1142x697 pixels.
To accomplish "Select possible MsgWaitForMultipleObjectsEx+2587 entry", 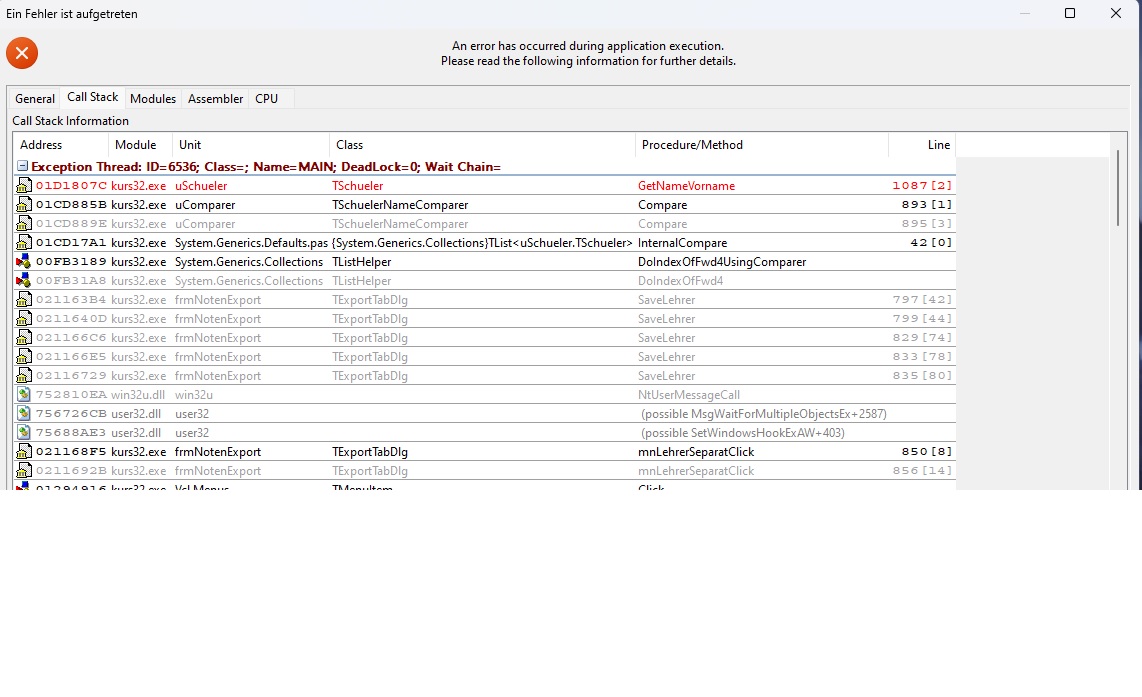I will pos(763,414).
